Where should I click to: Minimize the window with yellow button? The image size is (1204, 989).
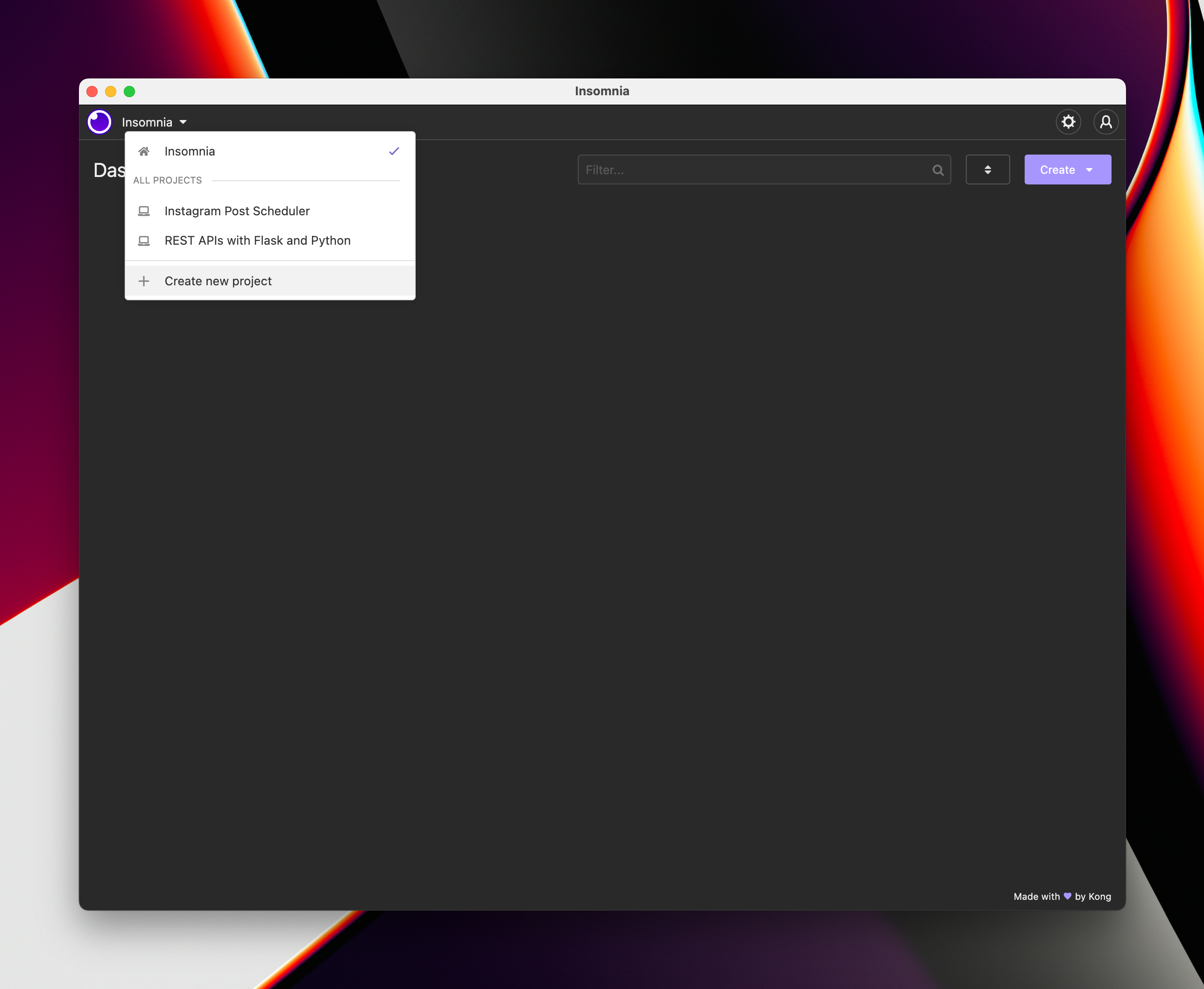pos(111,92)
